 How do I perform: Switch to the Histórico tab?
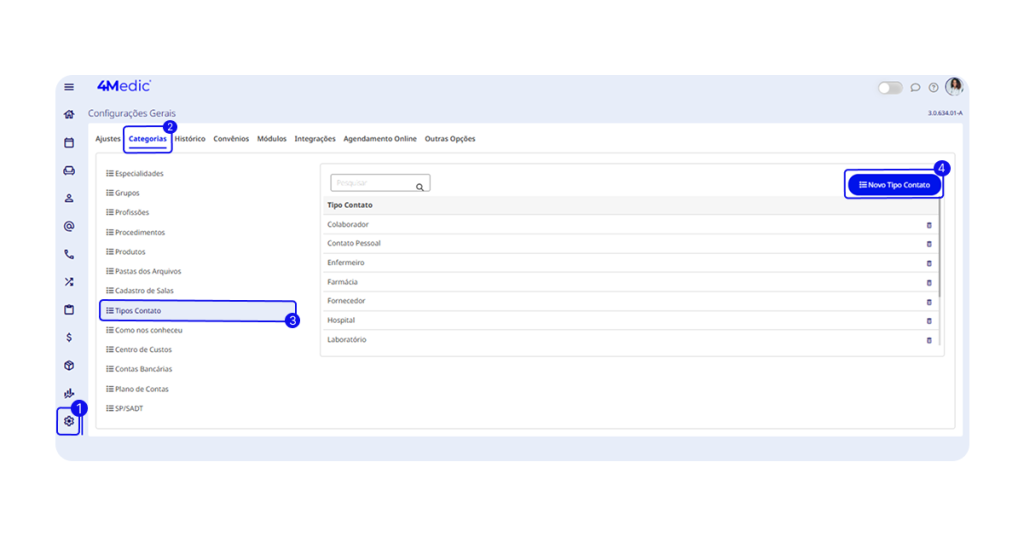tap(190, 139)
